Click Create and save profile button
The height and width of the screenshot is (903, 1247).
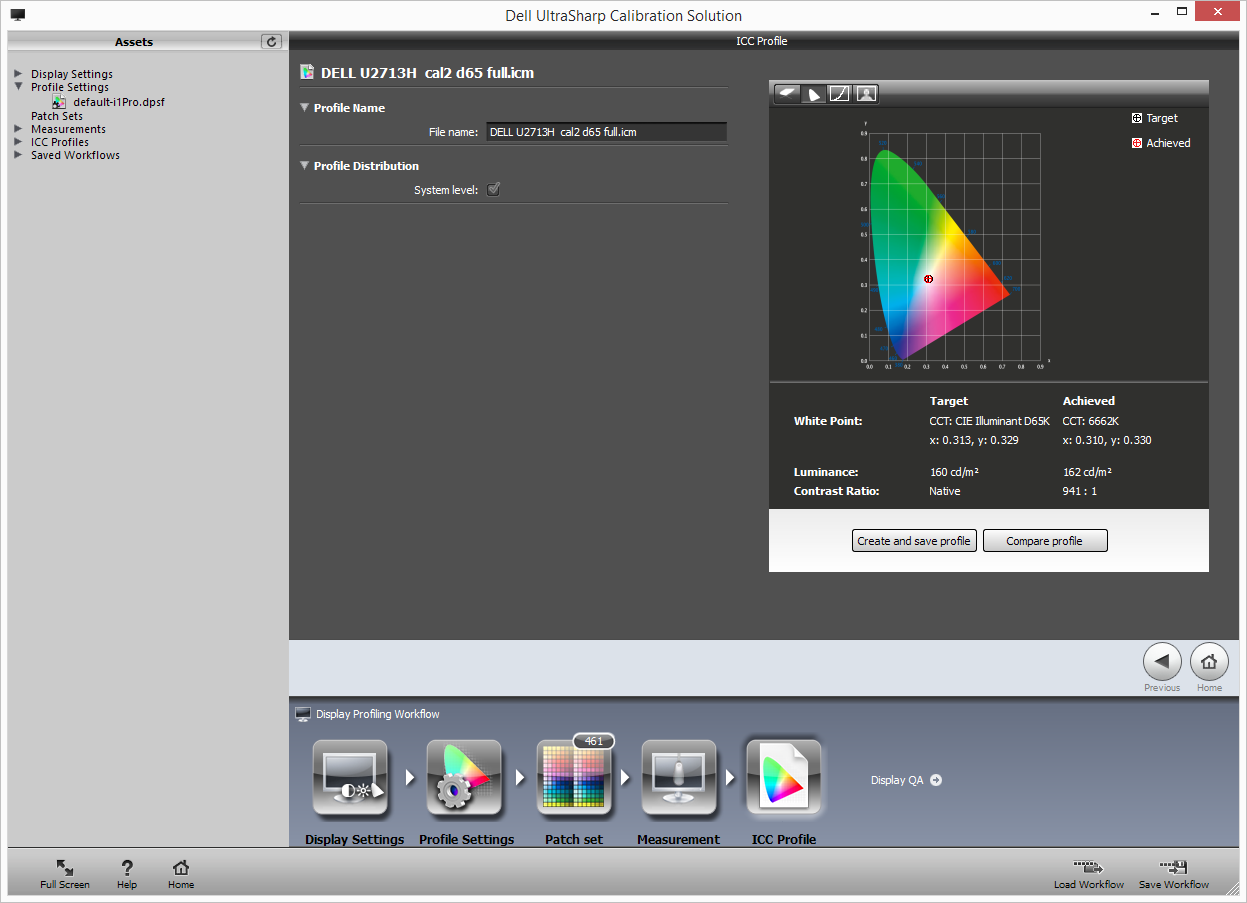click(x=914, y=541)
